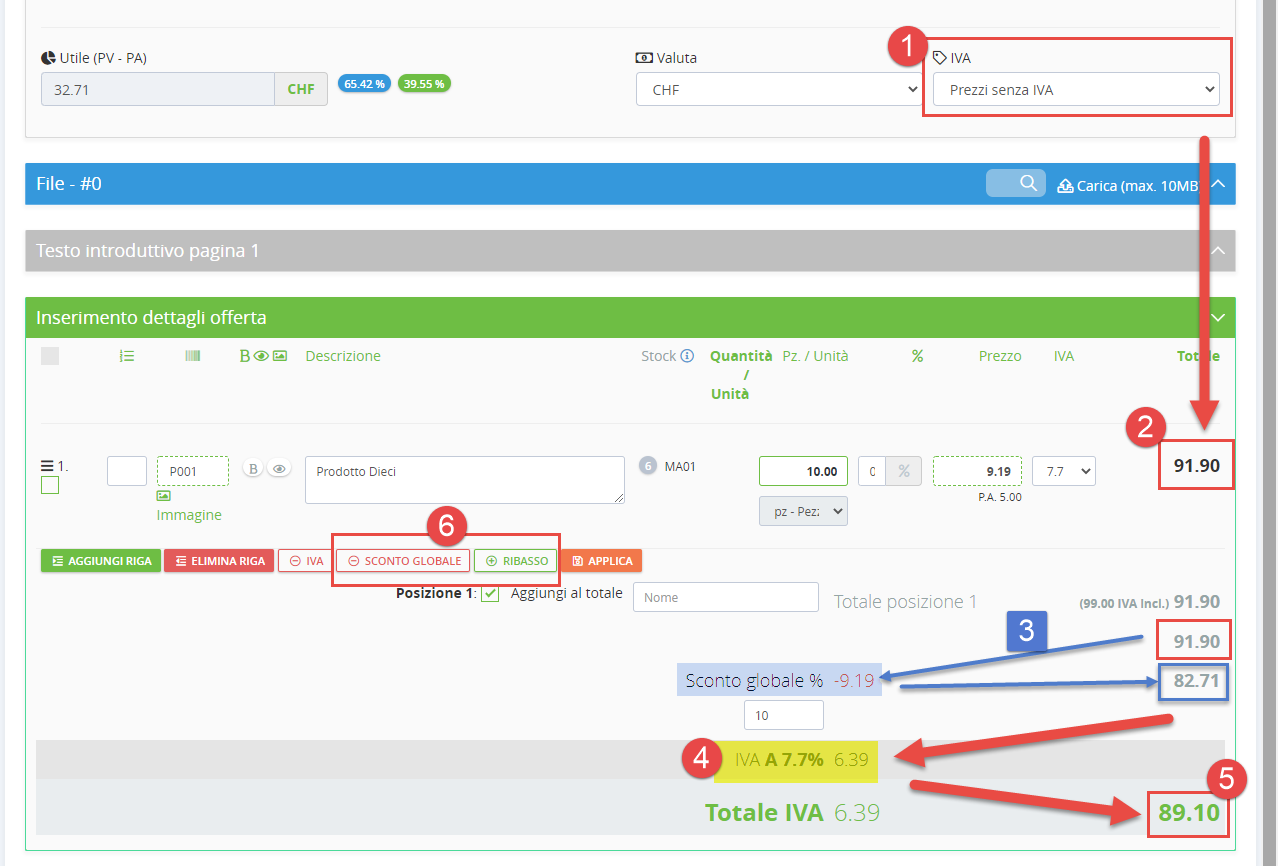Click the Immagine picture icon under P001
The width and height of the screenshot is (1278, 866).
click(x=163, y=495)
